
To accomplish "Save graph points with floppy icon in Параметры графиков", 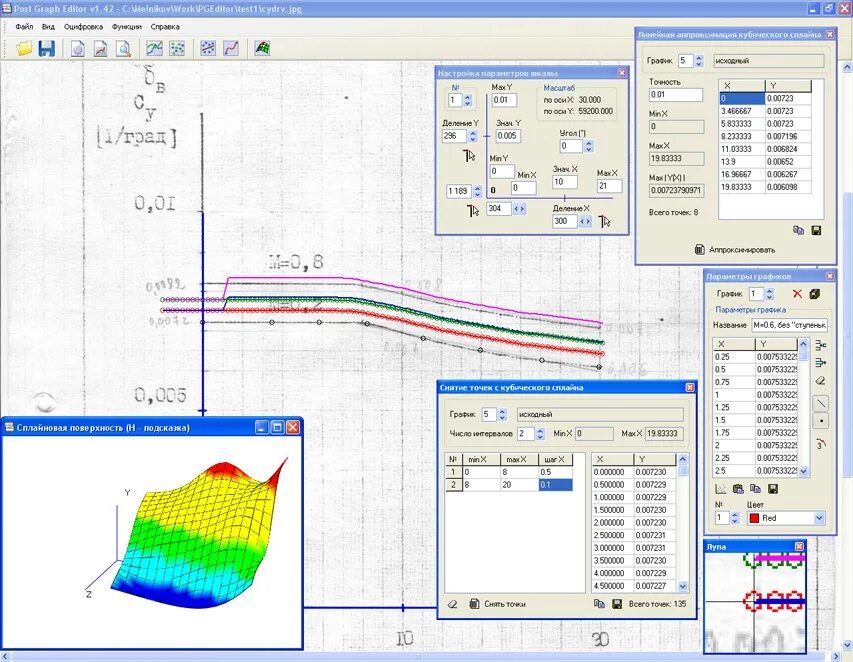I will pyautogui.click(x=772, y=489).
